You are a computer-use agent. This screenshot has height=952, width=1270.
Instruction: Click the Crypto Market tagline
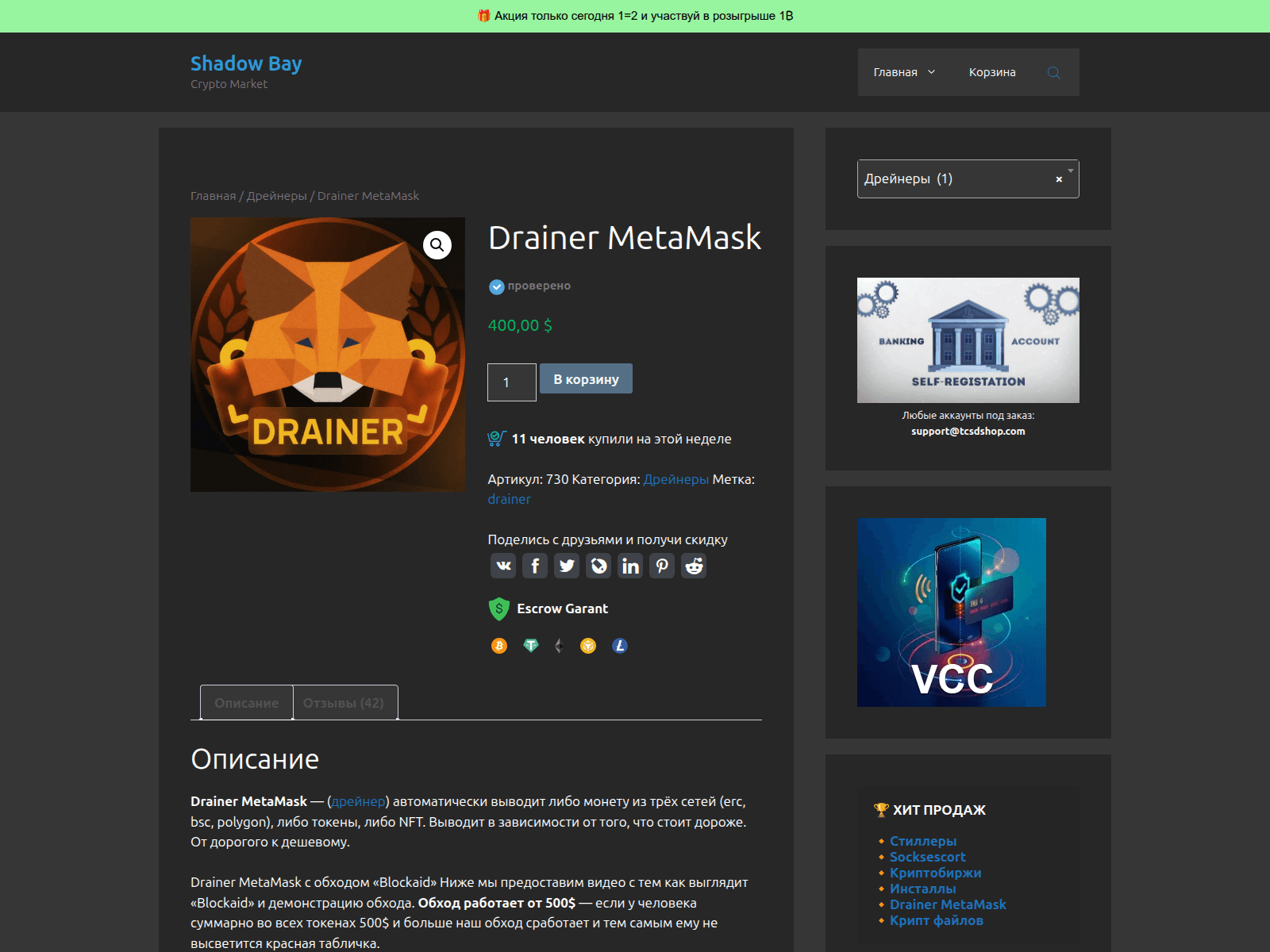(x=229, y=84)
